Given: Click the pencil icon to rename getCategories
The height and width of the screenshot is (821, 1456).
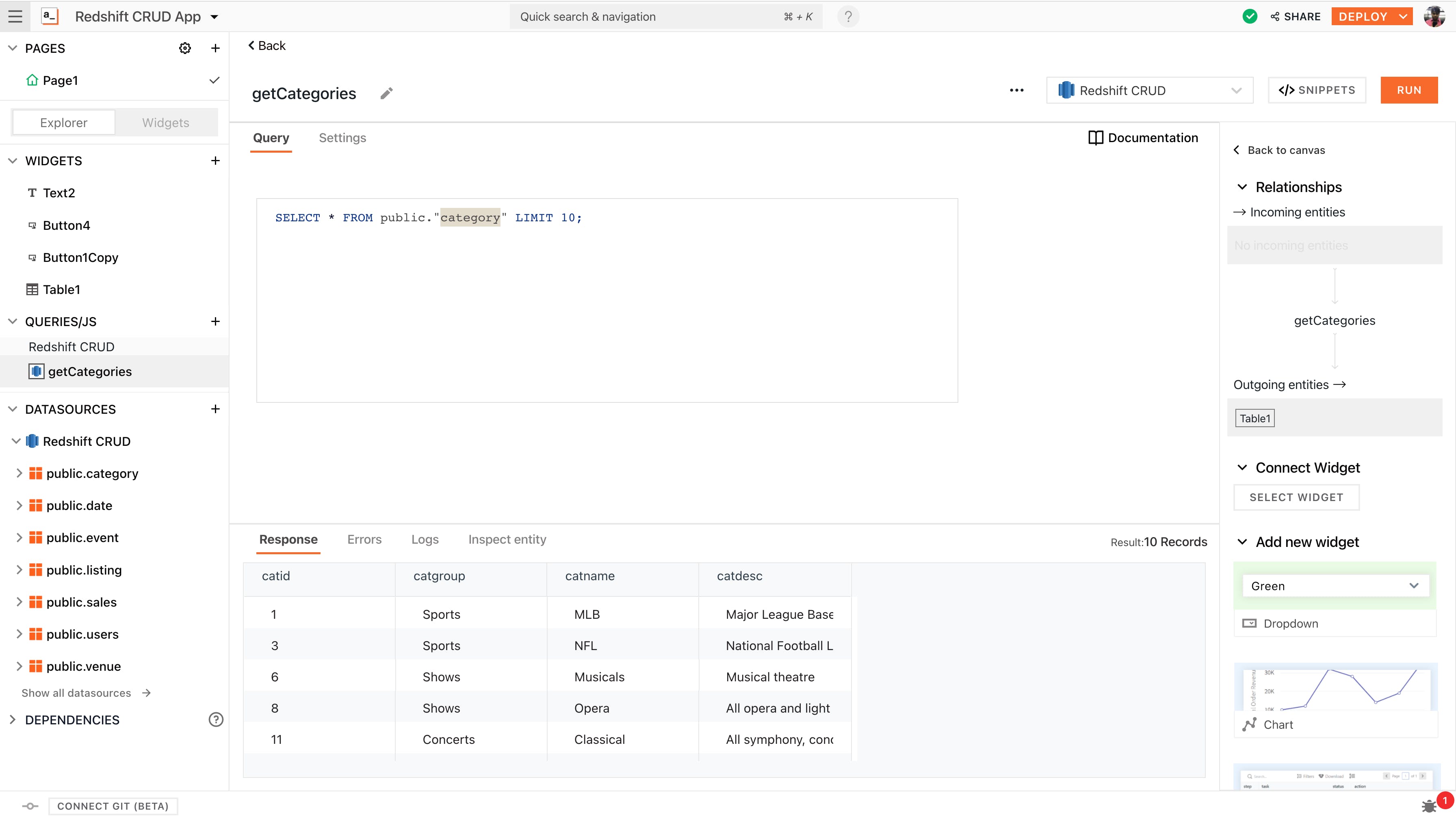Looking at the screenshot, I should (386, 93).
